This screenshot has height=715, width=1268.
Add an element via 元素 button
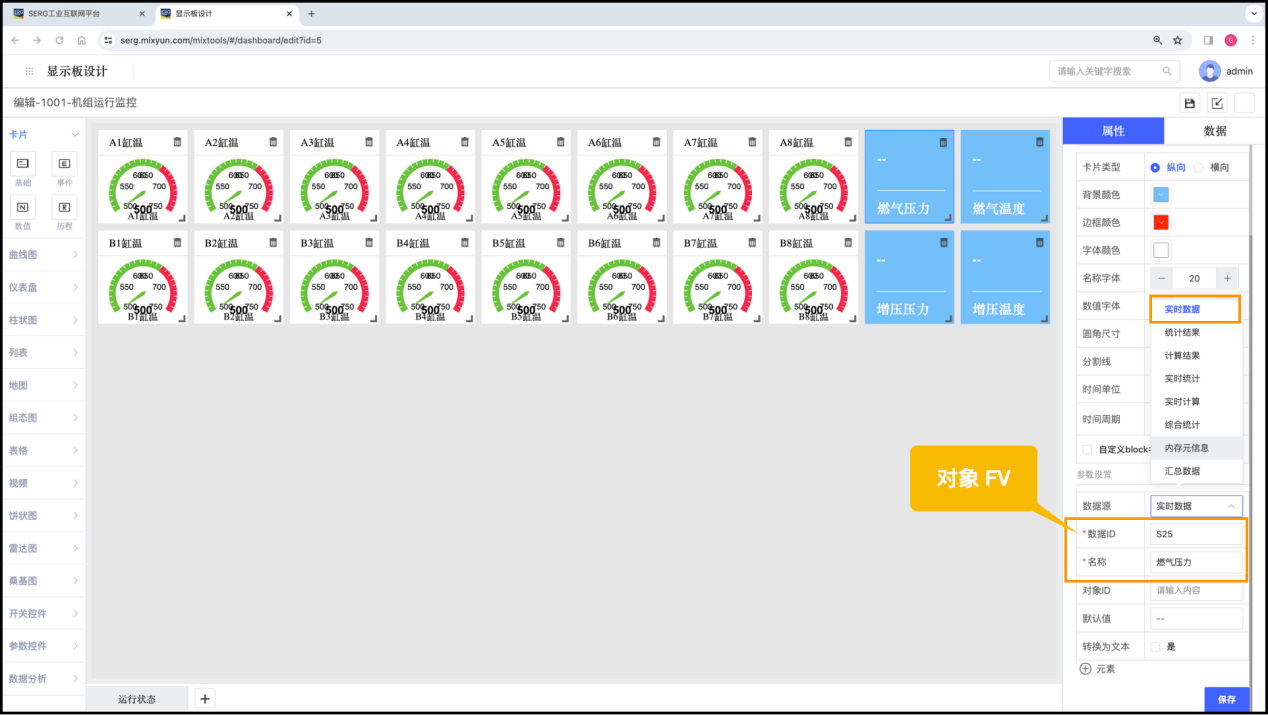tap(1097, 669)
